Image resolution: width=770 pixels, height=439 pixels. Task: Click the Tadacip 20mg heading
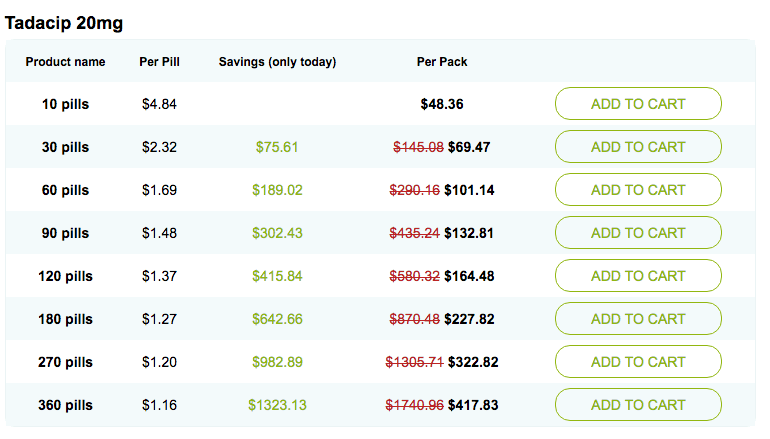[x=64, y=23]
